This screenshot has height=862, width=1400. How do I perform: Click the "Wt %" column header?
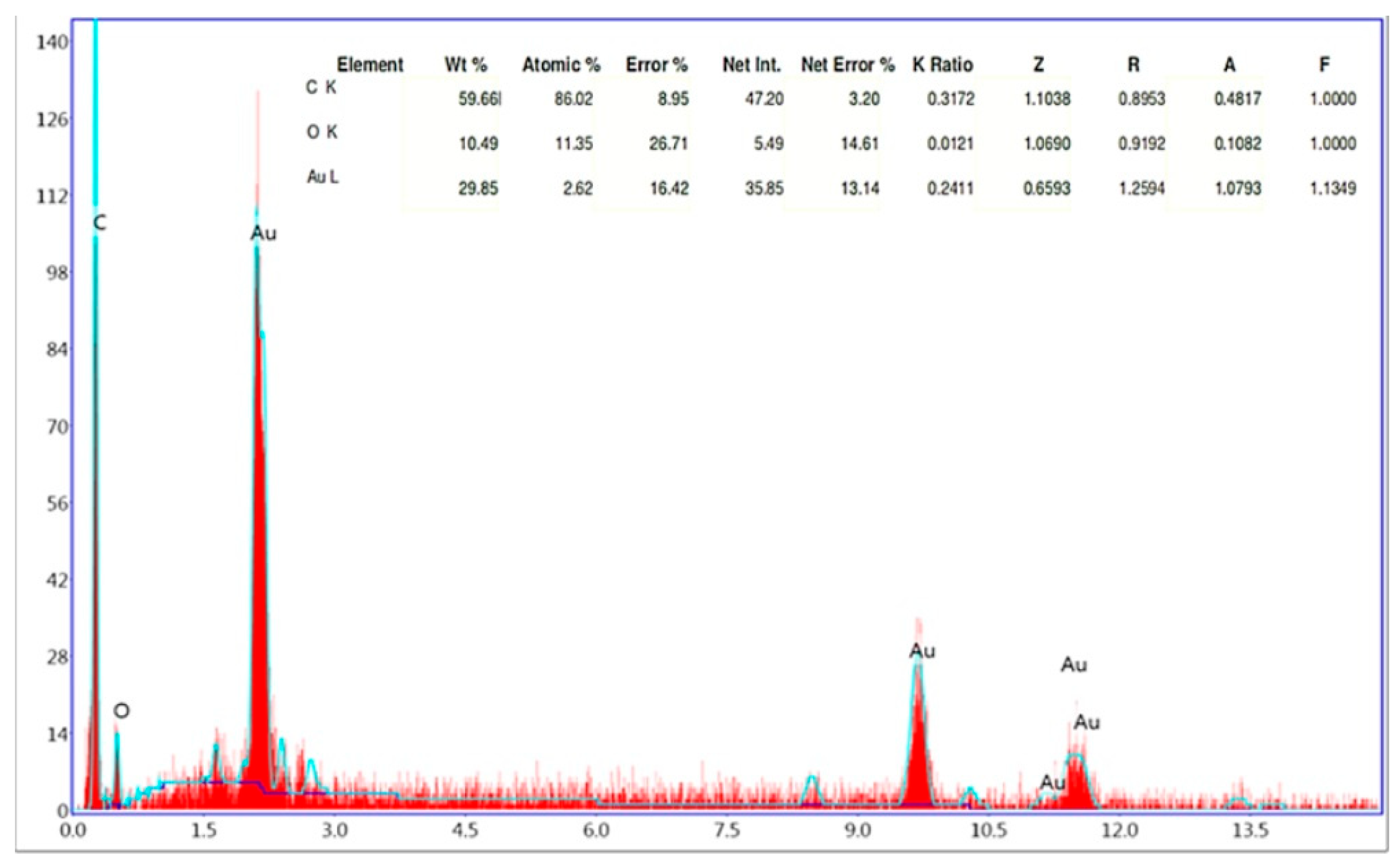(466, 65)
